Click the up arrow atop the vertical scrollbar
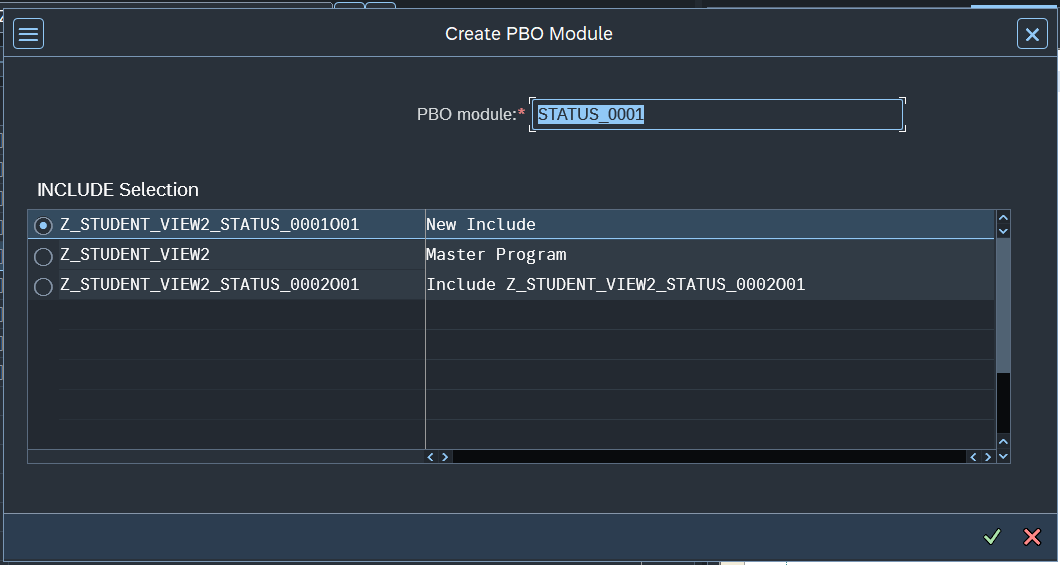This screenshot has height=565, width=1060. (1003, 217)
